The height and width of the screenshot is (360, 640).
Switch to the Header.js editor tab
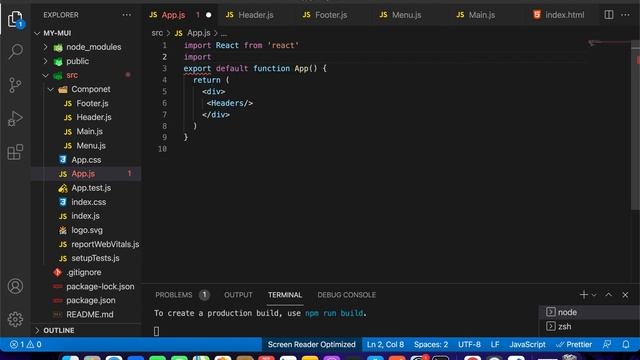[x=256, y=15]
